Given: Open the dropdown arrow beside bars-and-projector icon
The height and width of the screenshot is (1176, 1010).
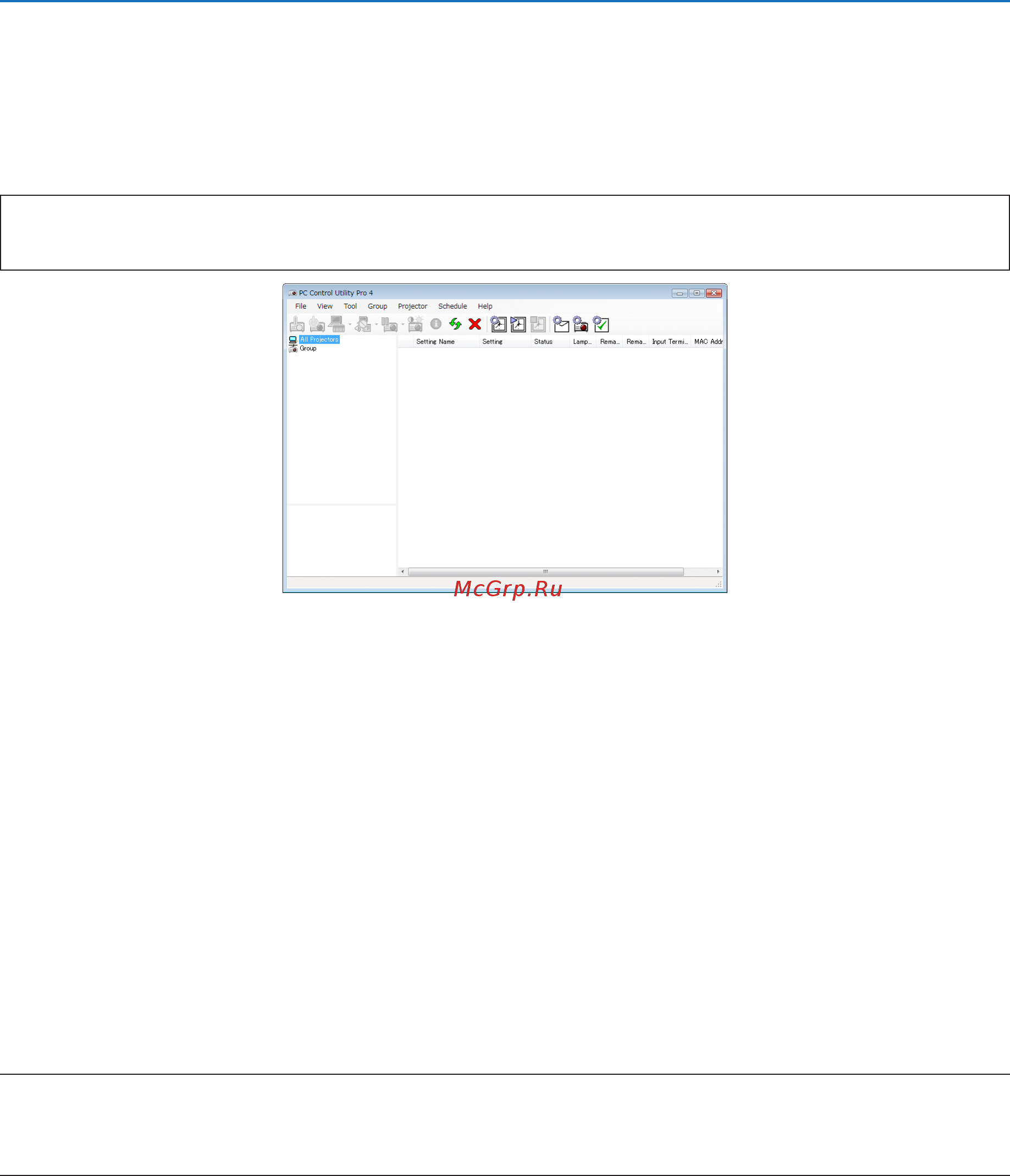Looking at the screenshot, I should coord(403,325).
